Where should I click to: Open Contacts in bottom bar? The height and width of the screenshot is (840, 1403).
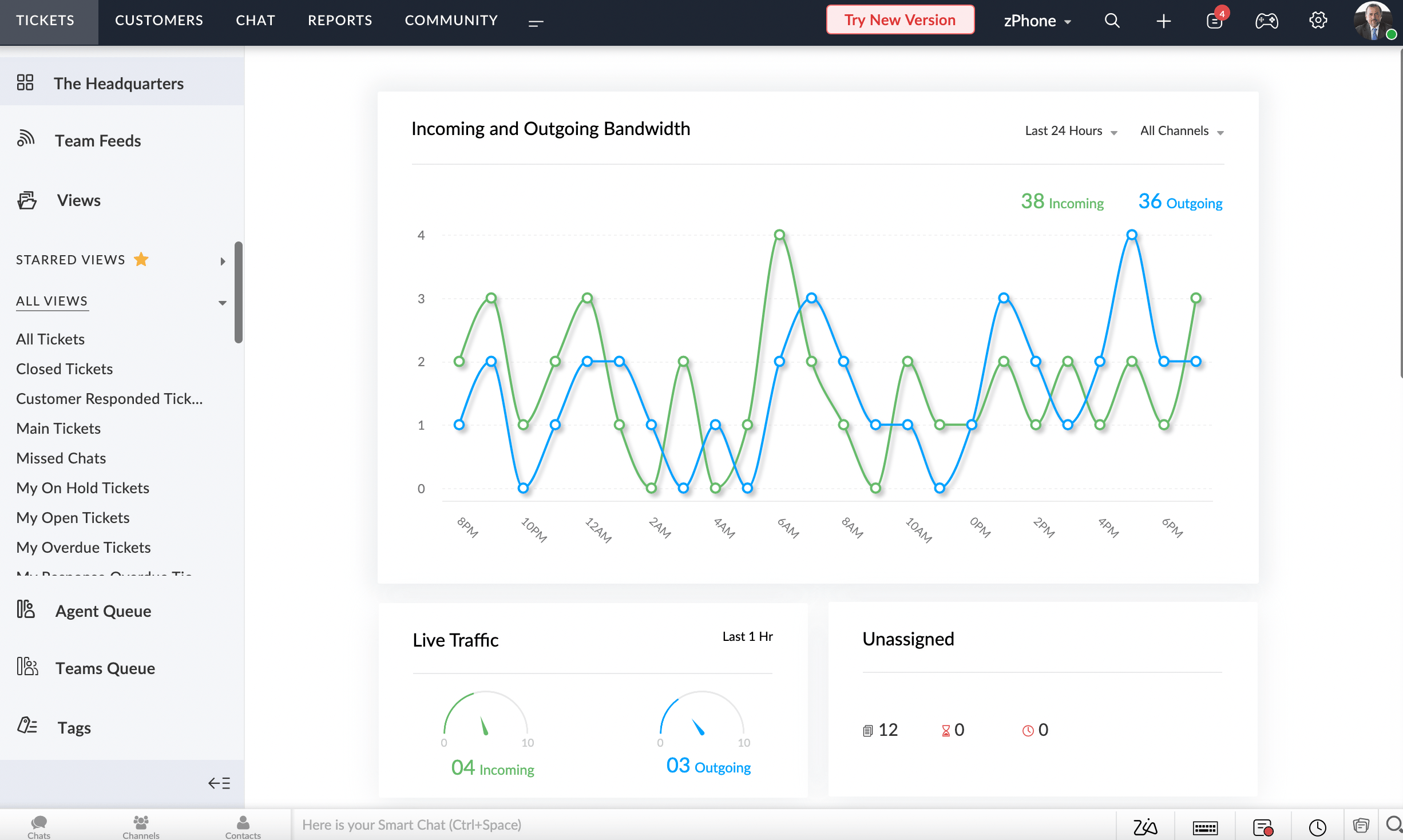point(243,826)
